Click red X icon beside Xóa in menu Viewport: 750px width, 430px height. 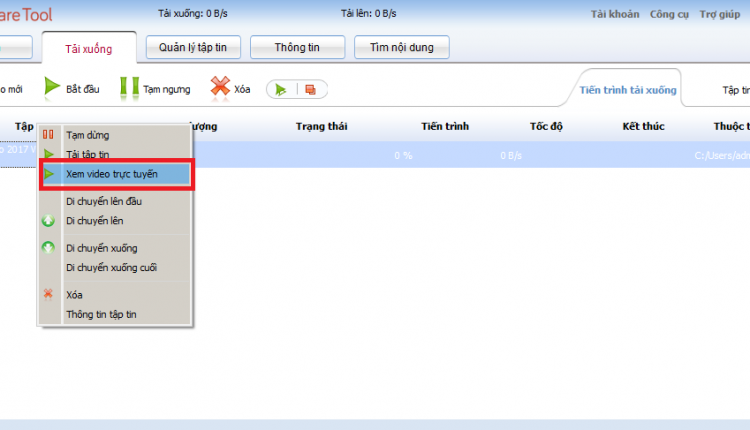click(x=48, y=294)
